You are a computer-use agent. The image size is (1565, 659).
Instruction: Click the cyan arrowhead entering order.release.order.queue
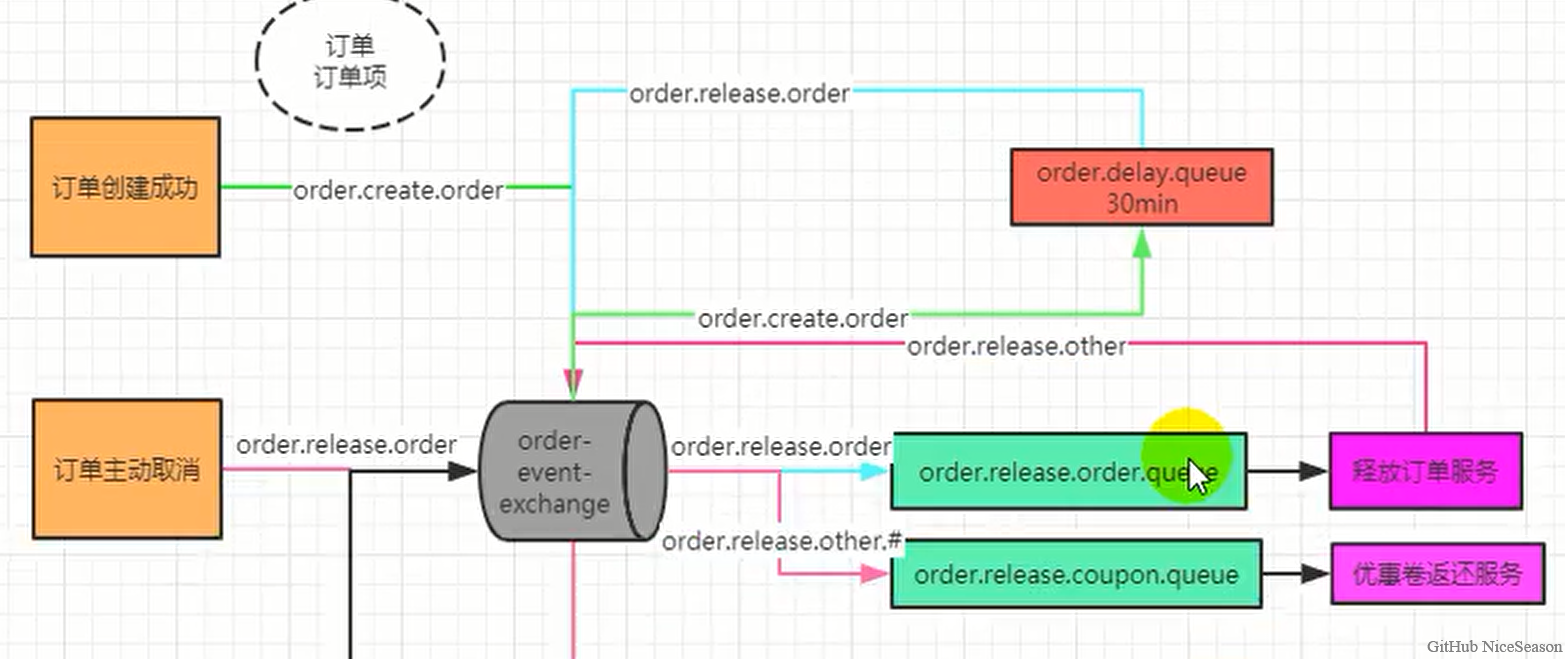tap(874, 471)
